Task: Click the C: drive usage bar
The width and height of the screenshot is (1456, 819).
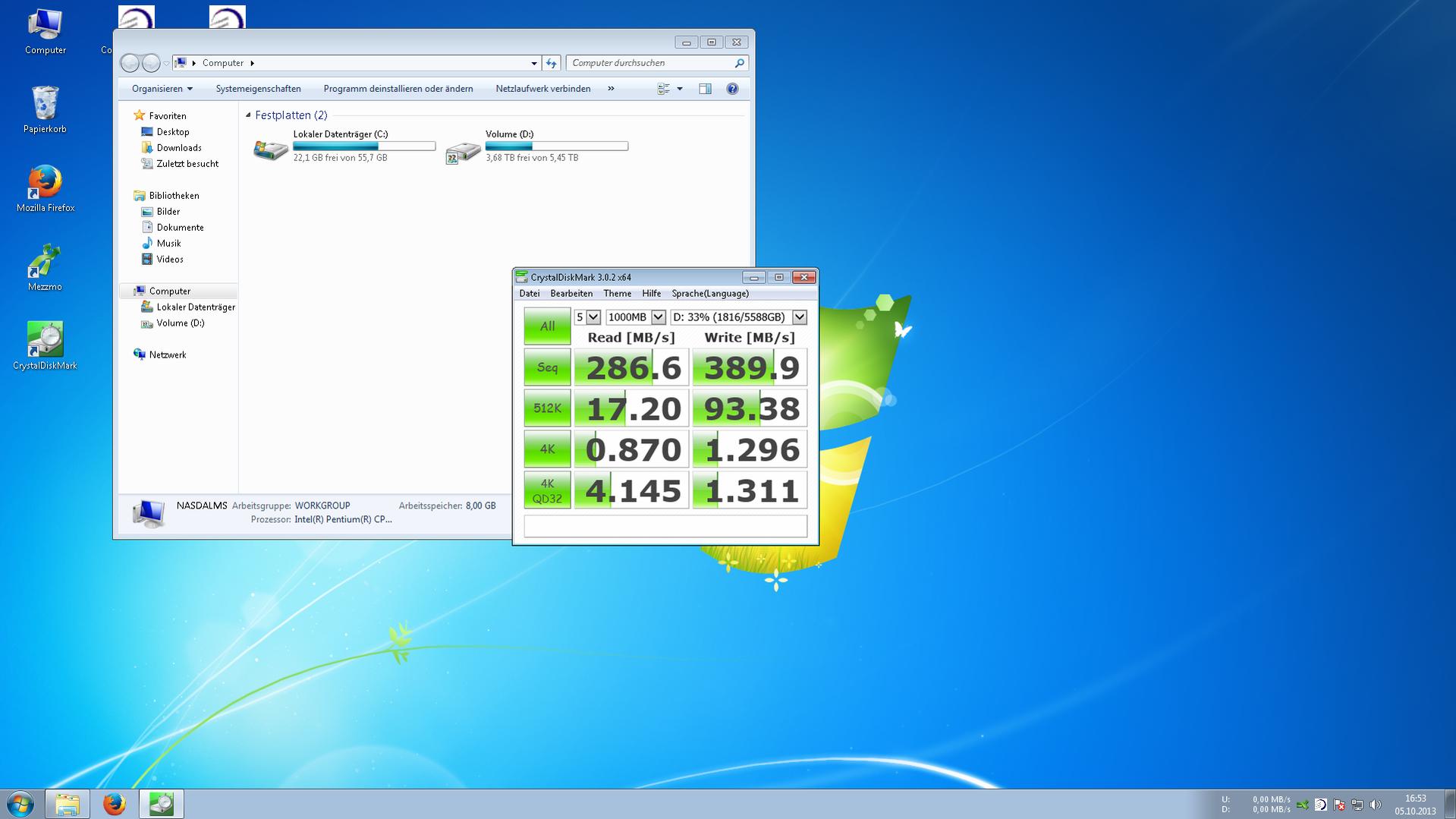Action: click(x=364, y=146)
